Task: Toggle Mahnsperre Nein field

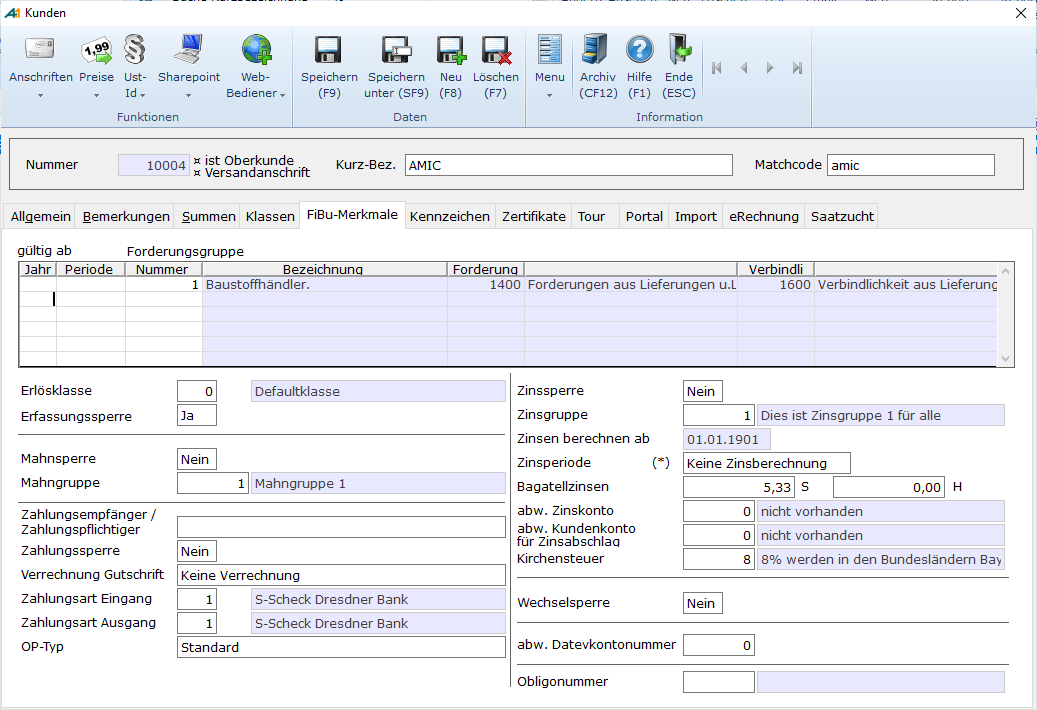Action: coord(196,459)
